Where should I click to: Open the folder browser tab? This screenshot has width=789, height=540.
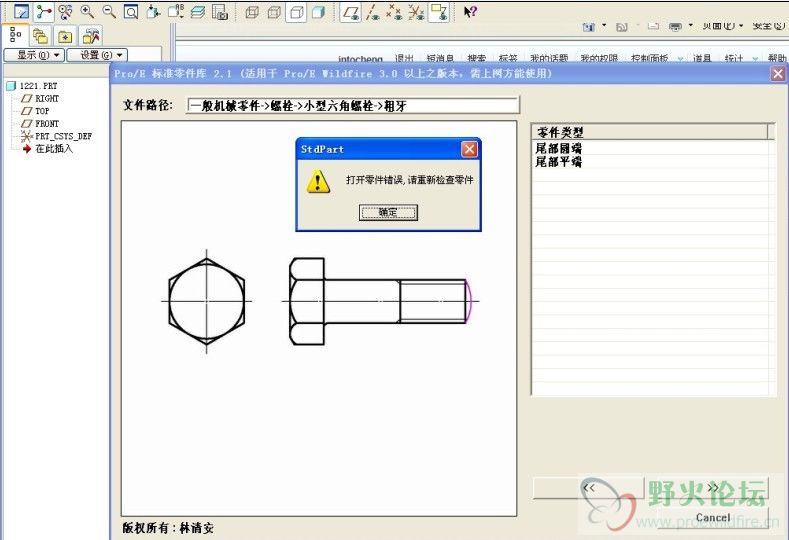40,36
